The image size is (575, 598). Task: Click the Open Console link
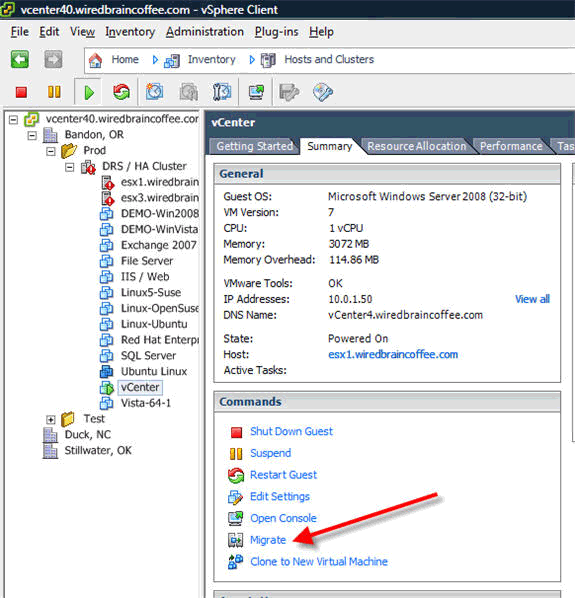[283, 518]
